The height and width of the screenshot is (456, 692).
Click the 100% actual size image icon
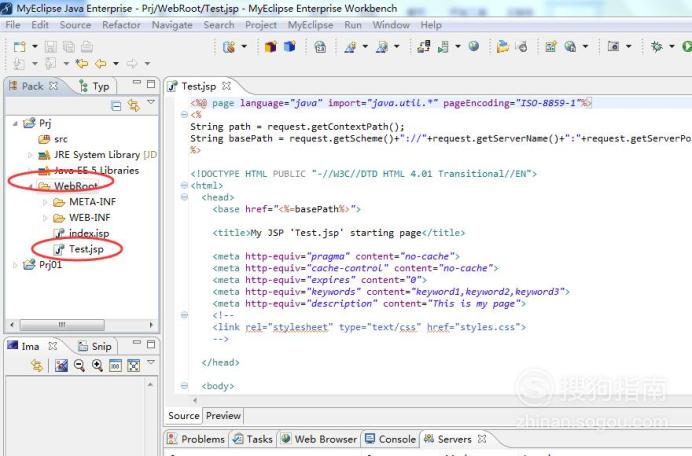coord(116,365)
